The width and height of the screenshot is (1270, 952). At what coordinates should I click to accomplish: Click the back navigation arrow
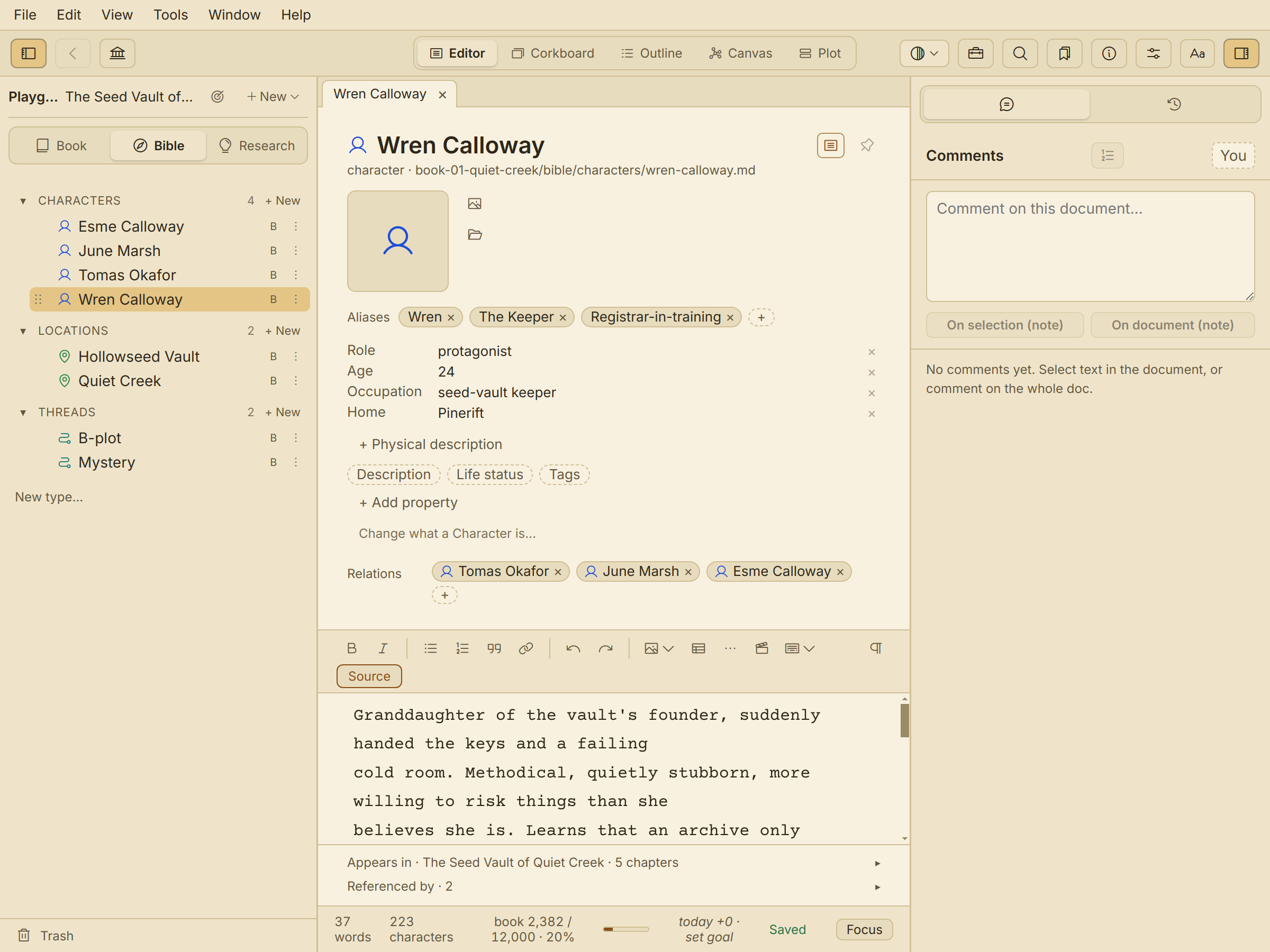click(x=73, y=53)
